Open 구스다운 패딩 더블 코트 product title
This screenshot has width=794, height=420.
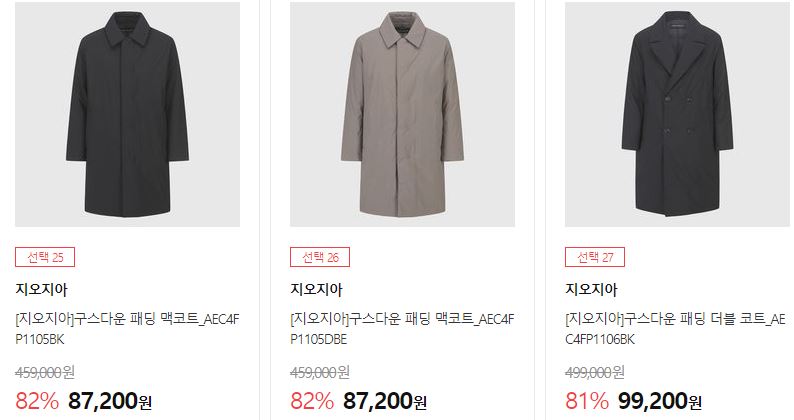(676, 329)
